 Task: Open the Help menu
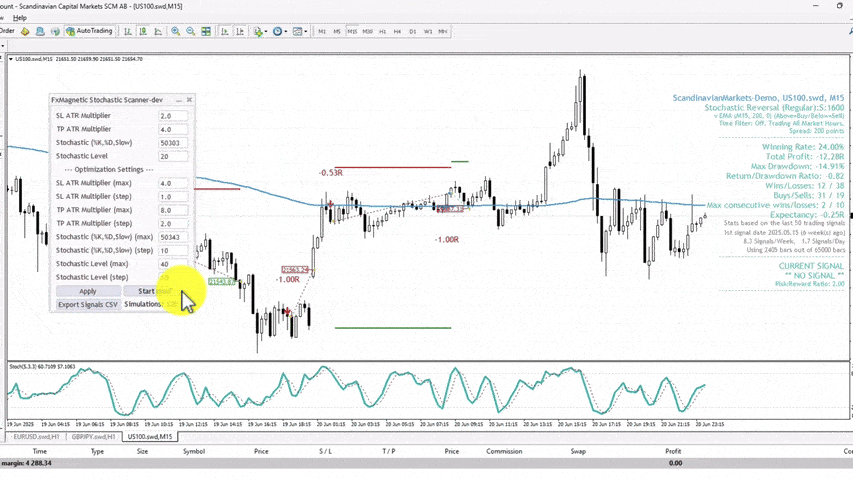point(20,18)
